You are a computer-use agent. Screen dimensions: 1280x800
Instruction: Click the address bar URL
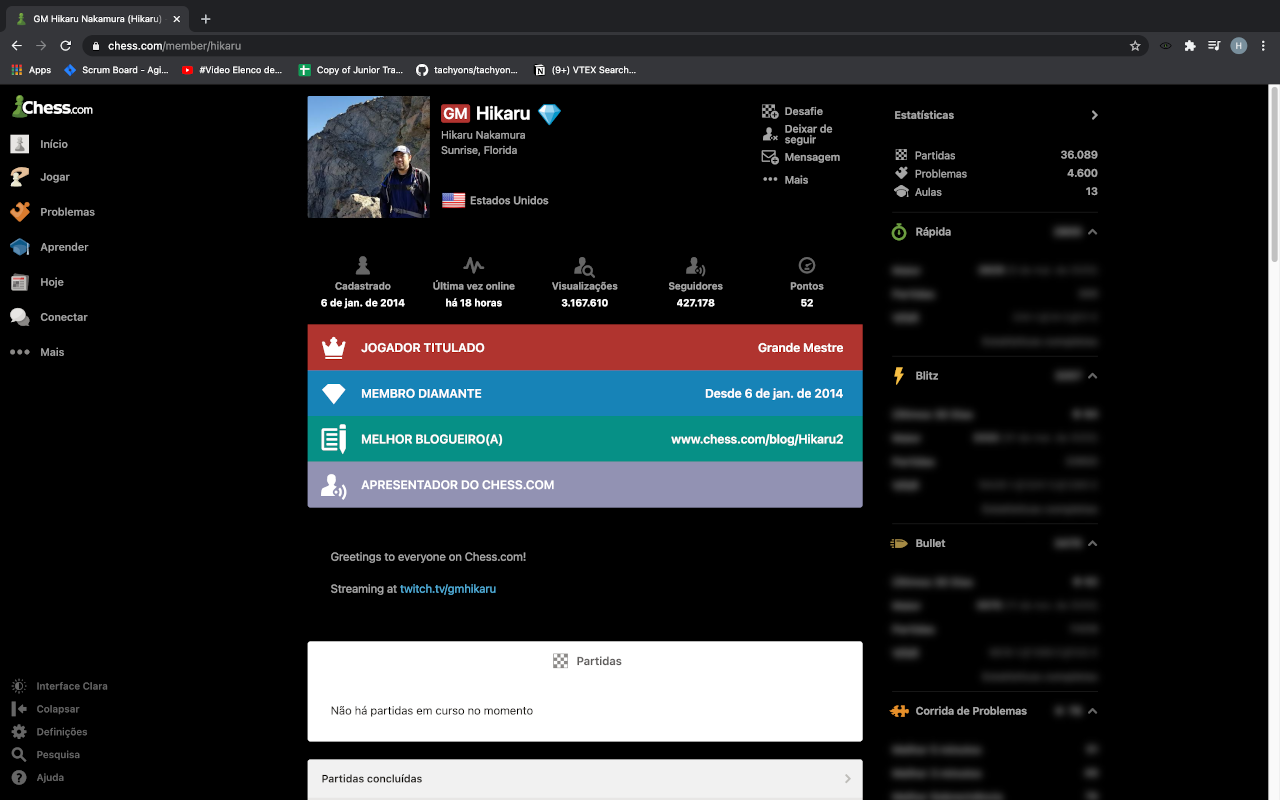click(175, 46)
